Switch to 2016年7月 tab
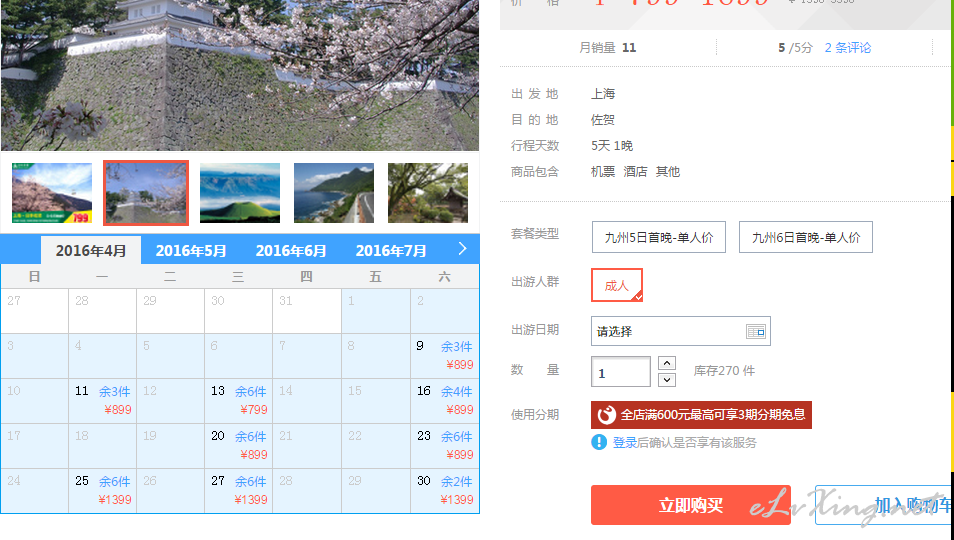This screenshot has height=540, width=954. pyautogui.click(x=391, y=251)
